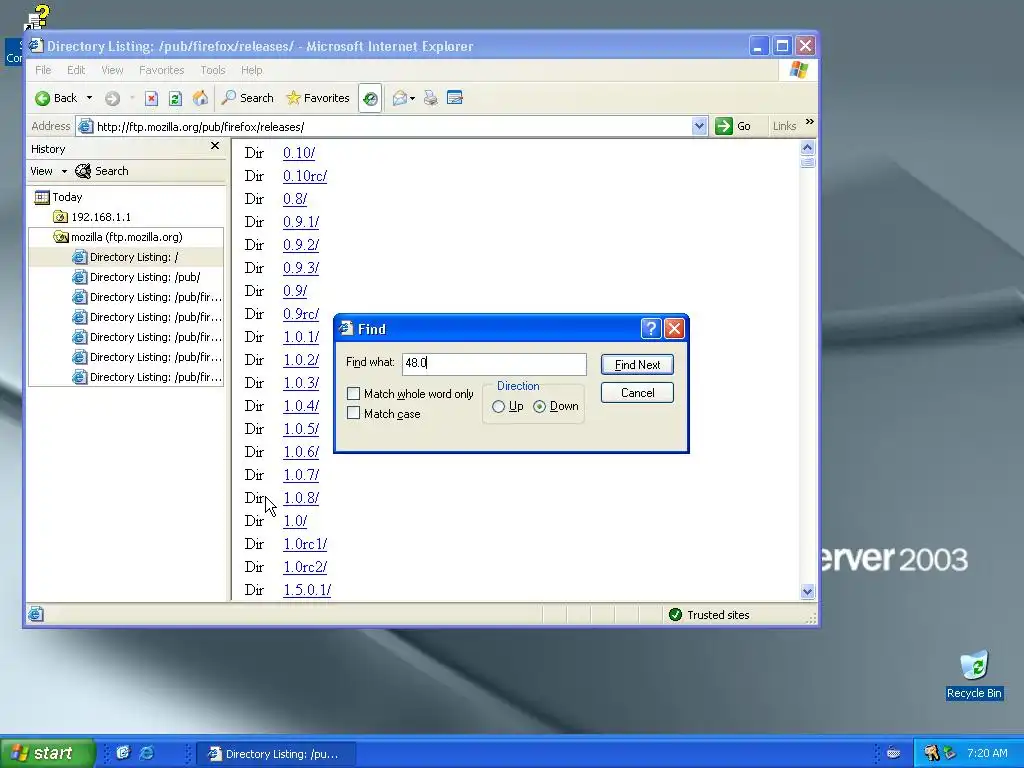Open the 1.0.8/ directory link
The image size is (1024, 768).
[301, 498]
